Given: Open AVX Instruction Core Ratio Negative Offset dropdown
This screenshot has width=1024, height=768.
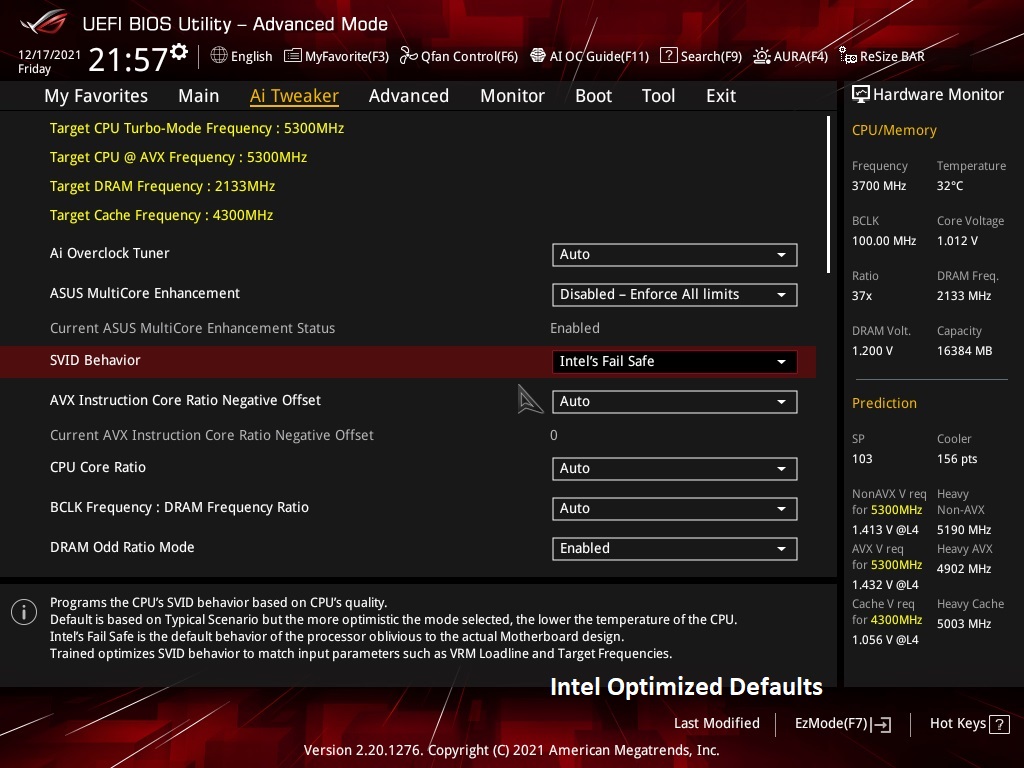Looking at the screenshot, I should point(675,402).
